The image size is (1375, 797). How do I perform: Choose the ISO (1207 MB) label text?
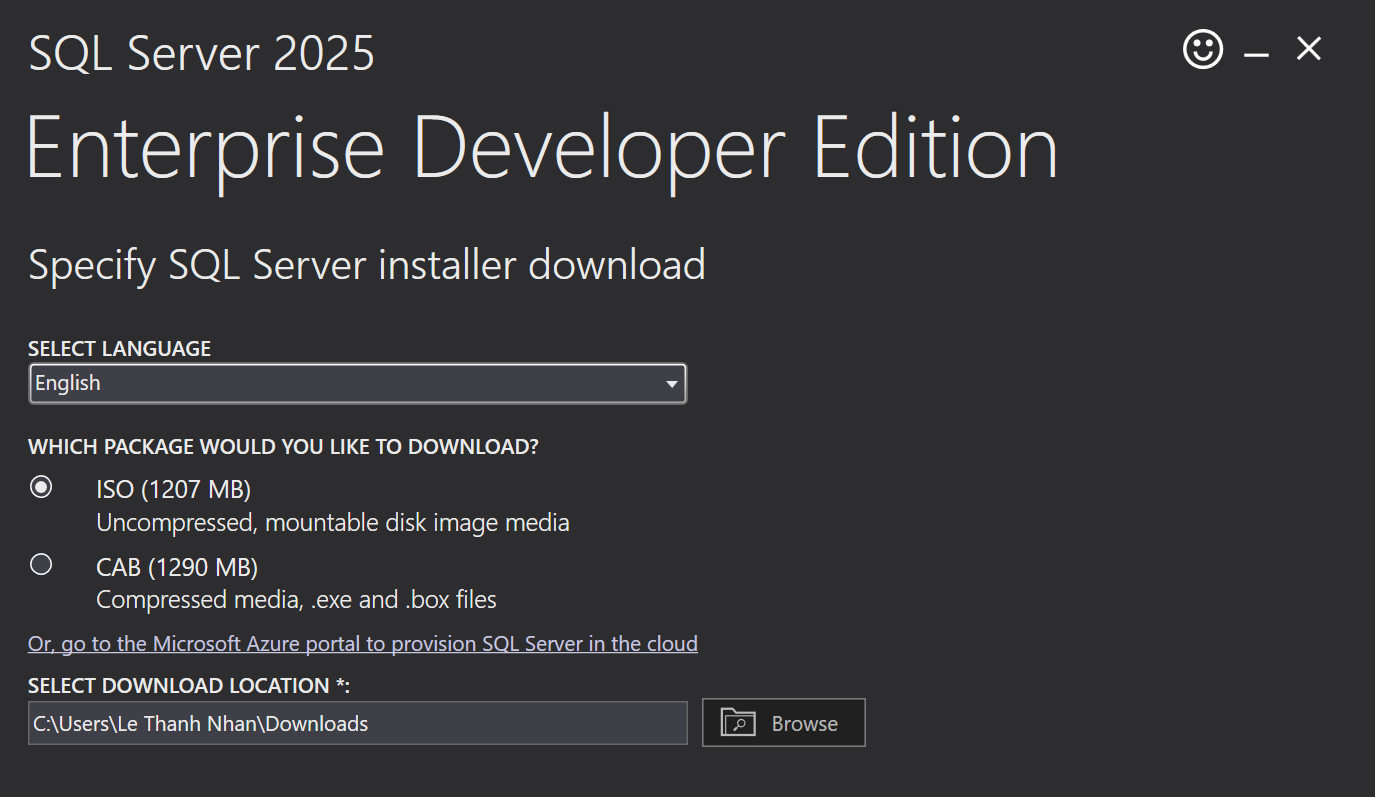173,489
